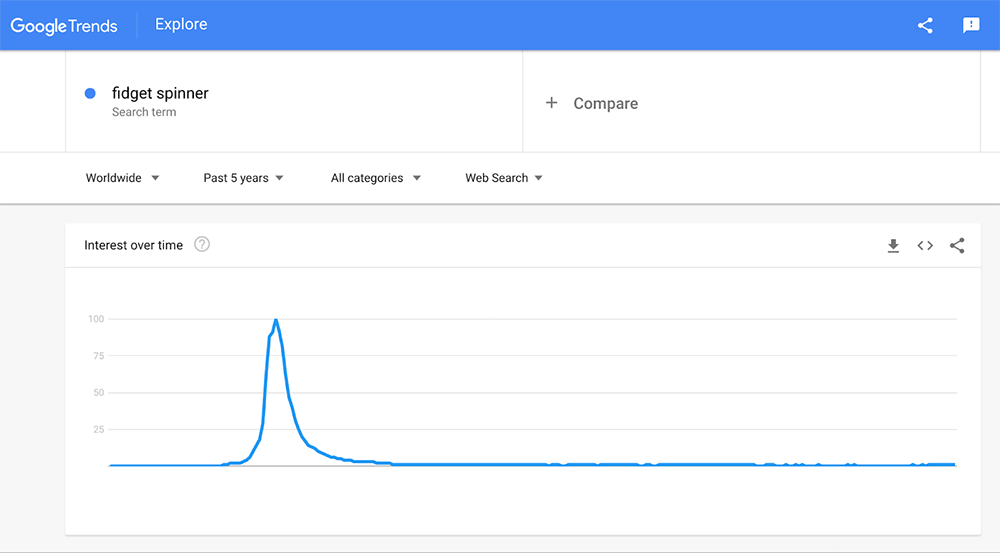
Task: Open the Past 5 years dropdown
Action: point(243,178)
